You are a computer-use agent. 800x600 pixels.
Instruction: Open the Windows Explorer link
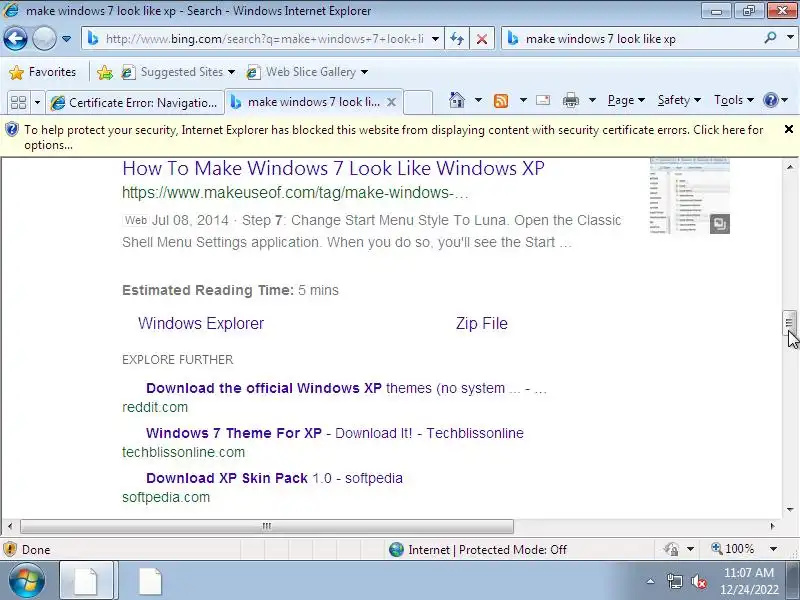(x=201, y=323)
